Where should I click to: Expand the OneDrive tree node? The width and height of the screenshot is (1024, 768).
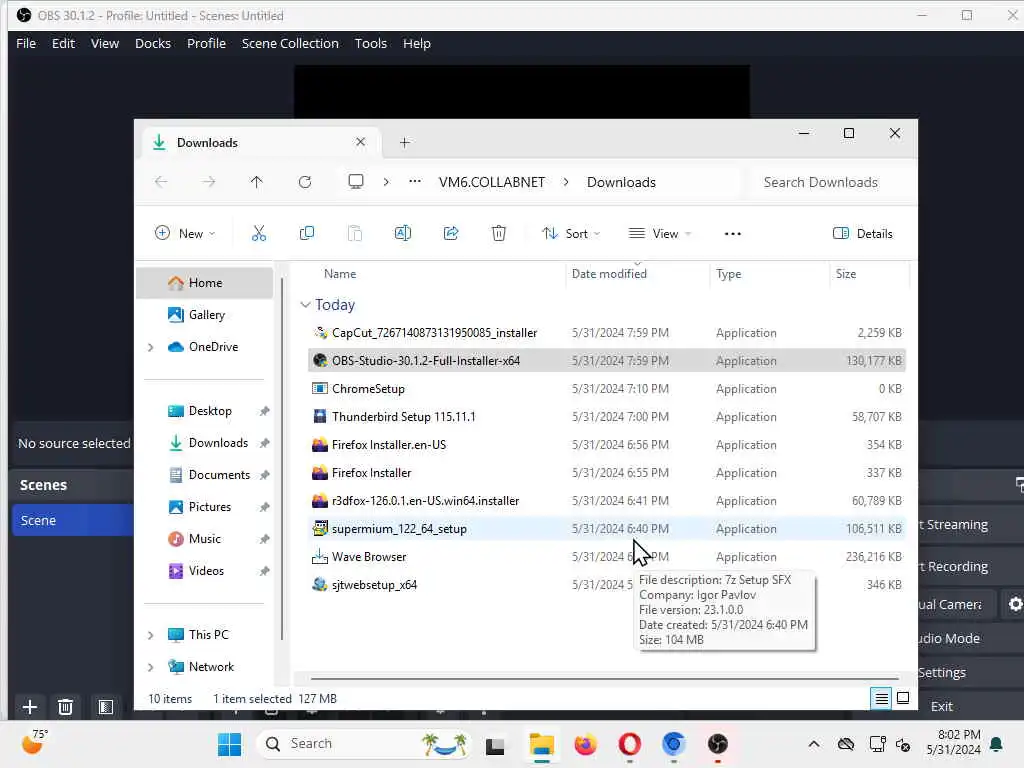pos(151,347)
